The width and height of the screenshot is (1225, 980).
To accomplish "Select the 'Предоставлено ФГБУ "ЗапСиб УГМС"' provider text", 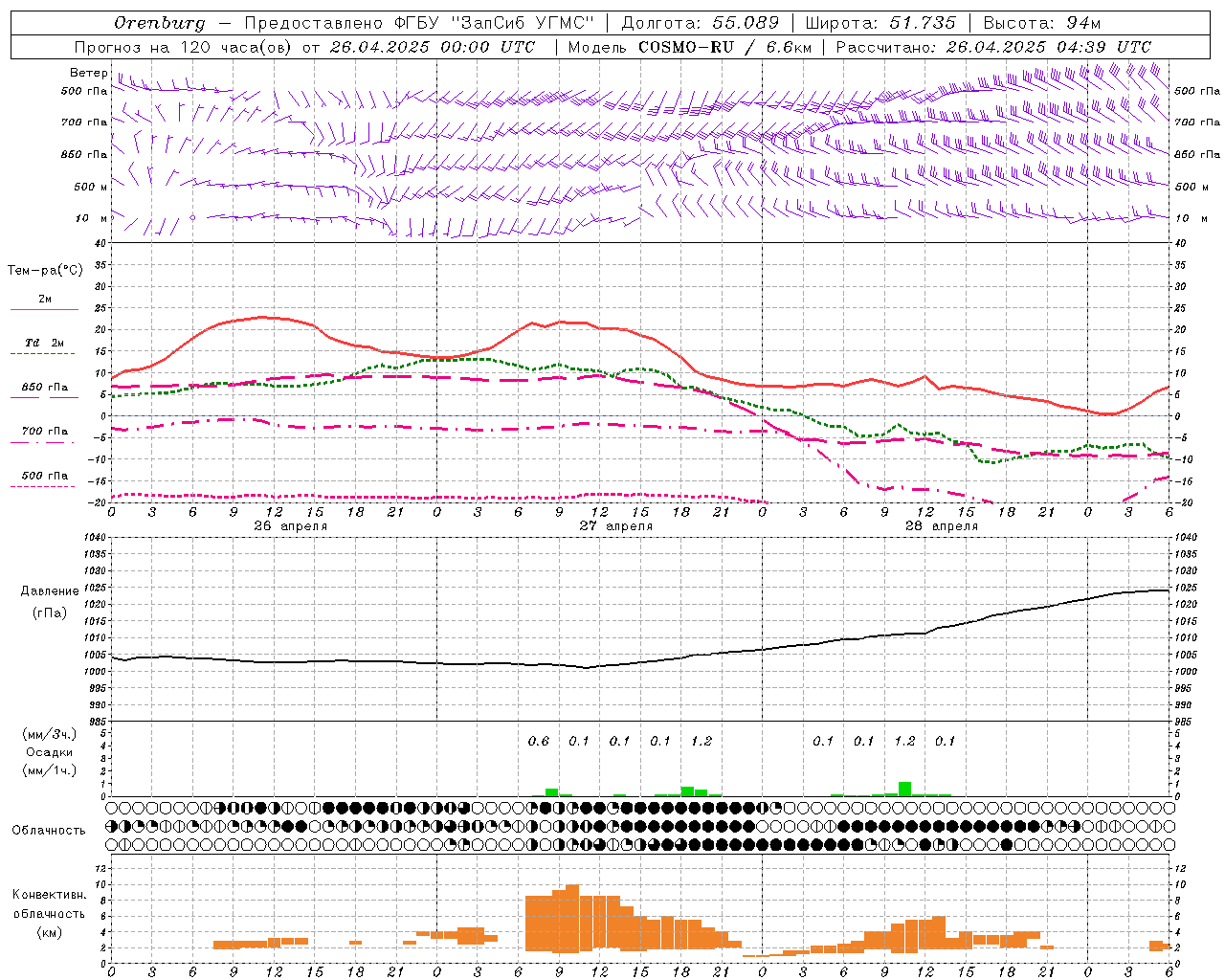I will (x=418, y=23).
